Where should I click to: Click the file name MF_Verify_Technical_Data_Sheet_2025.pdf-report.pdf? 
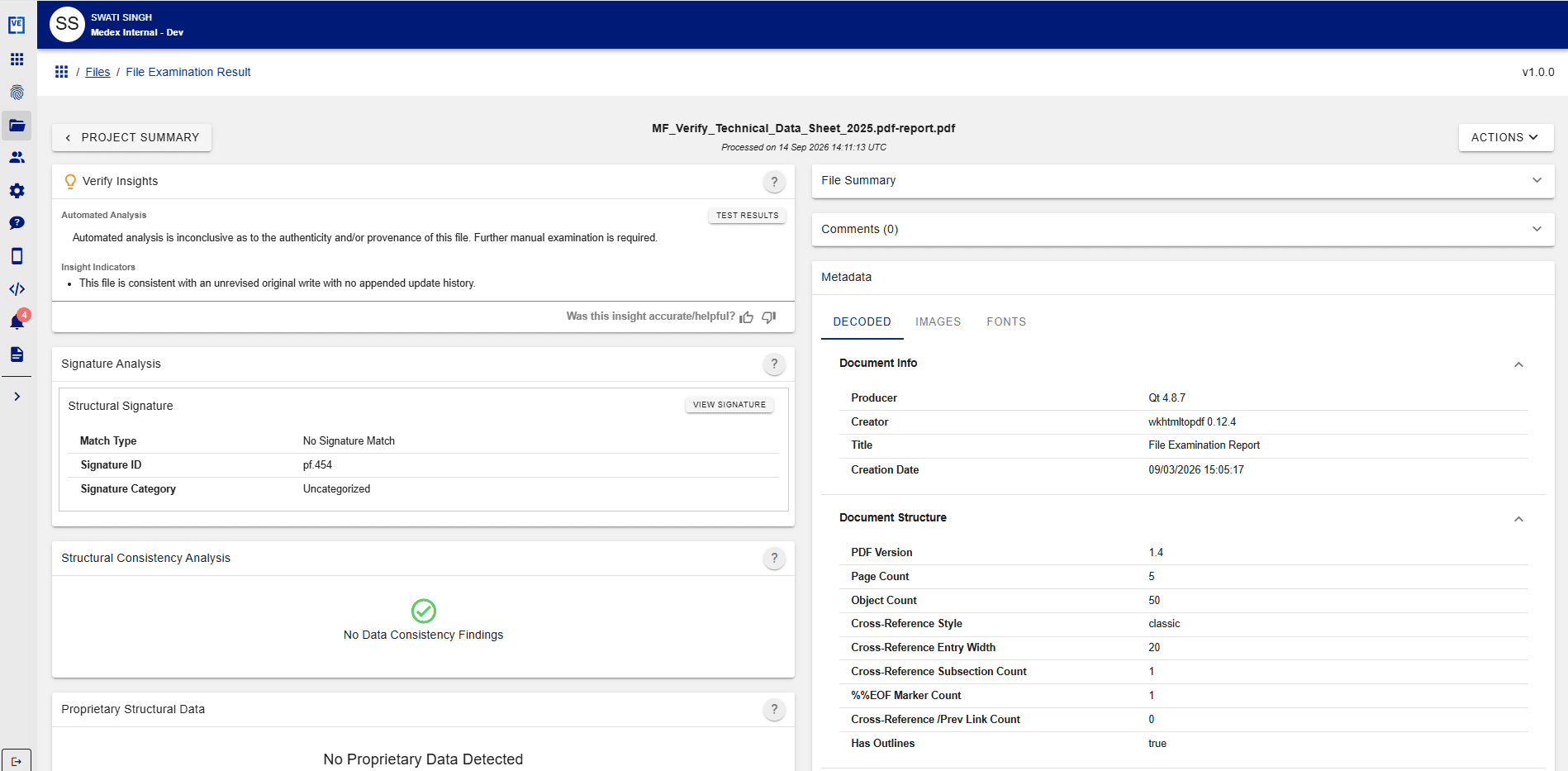coord(803,128)
